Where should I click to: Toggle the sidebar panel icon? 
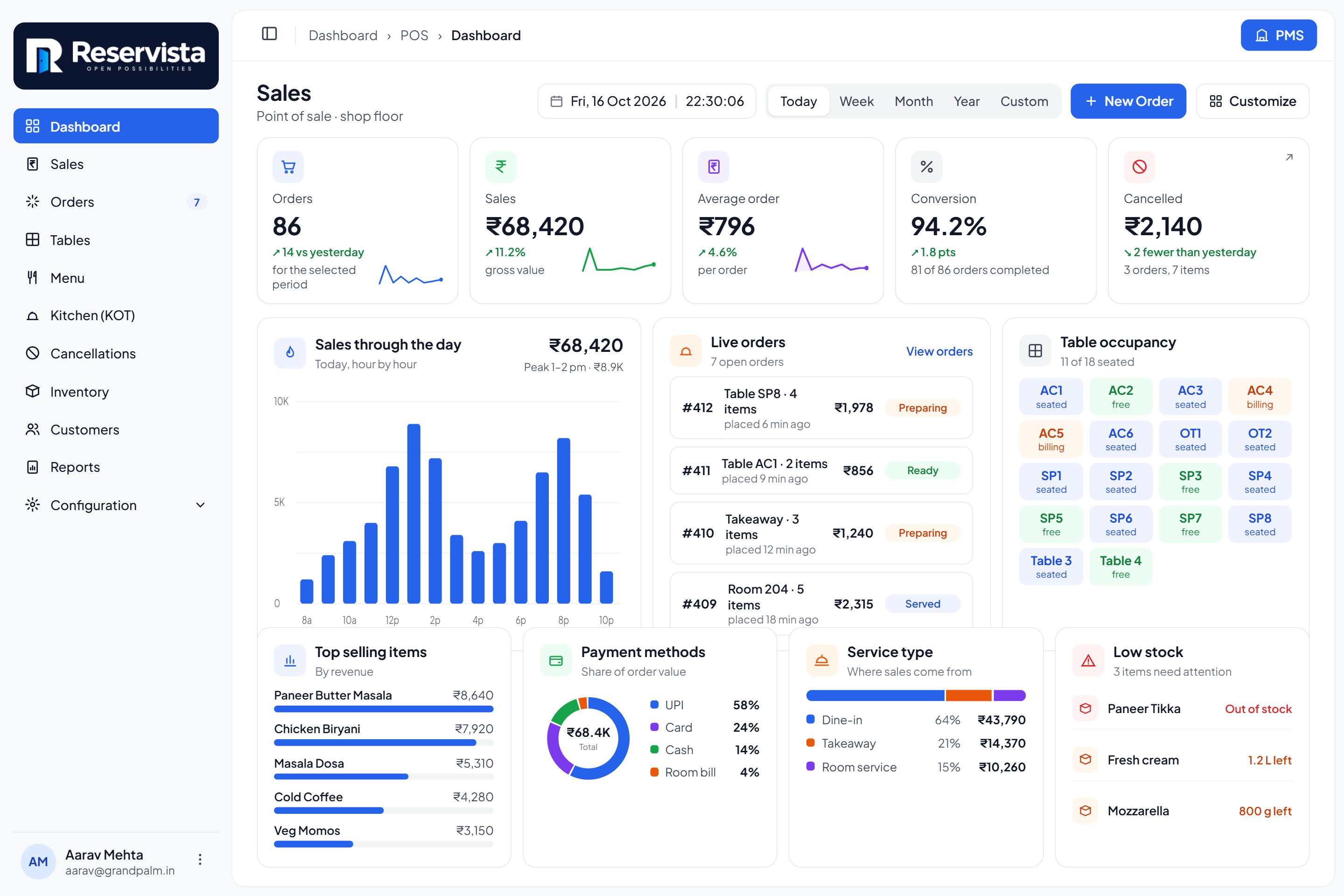269,34
